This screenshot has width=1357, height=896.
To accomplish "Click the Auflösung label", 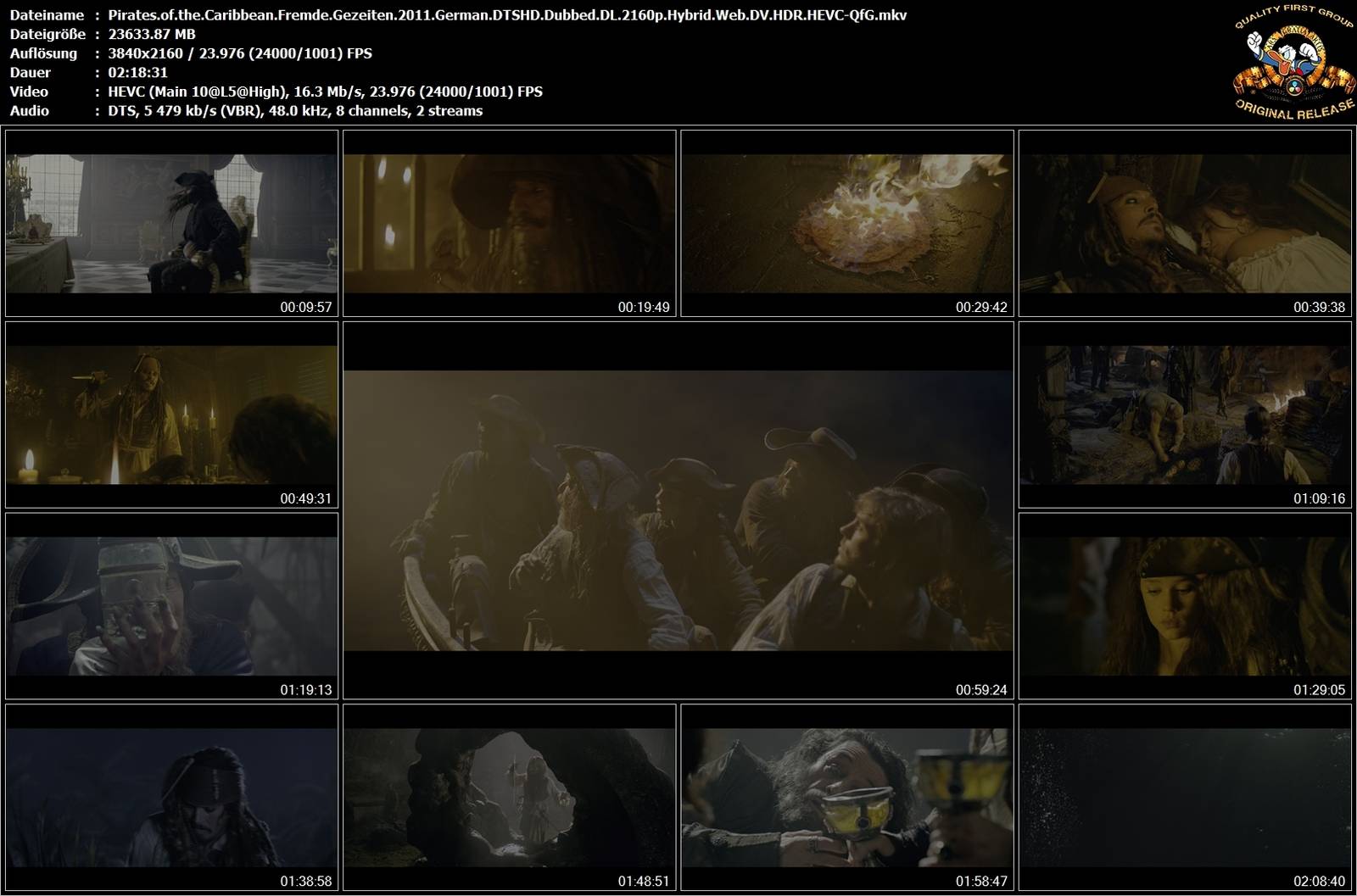I will click(43, 53).
